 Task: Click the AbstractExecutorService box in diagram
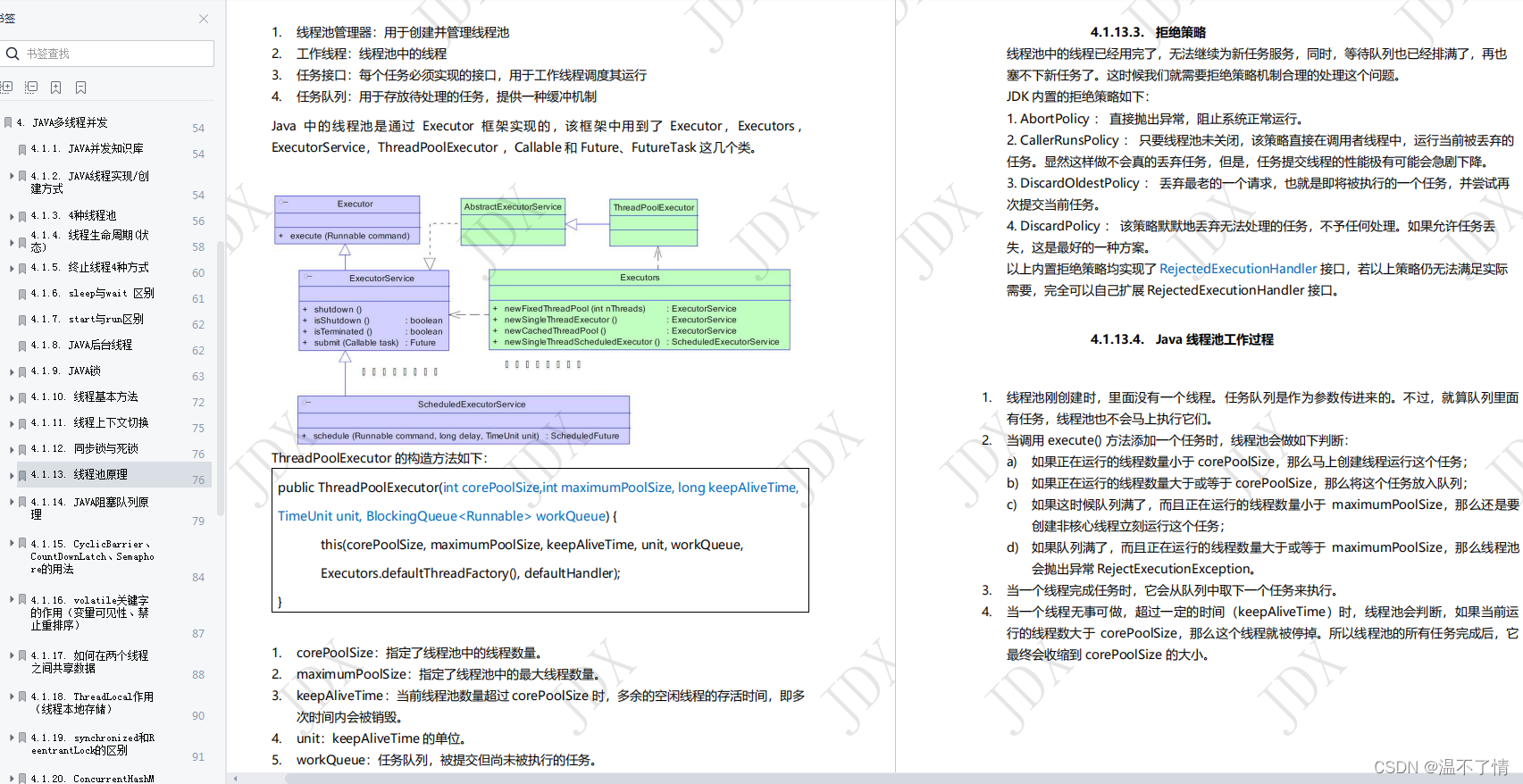[x=513, y=221]
